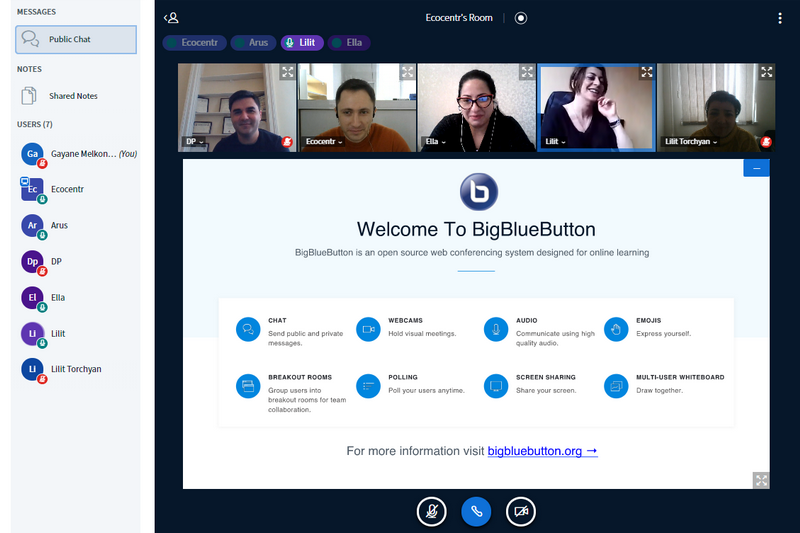Click DP avatar in user list
Image resolution: width=800 pixels, height=533 pixels.
[x=32, y=262]
